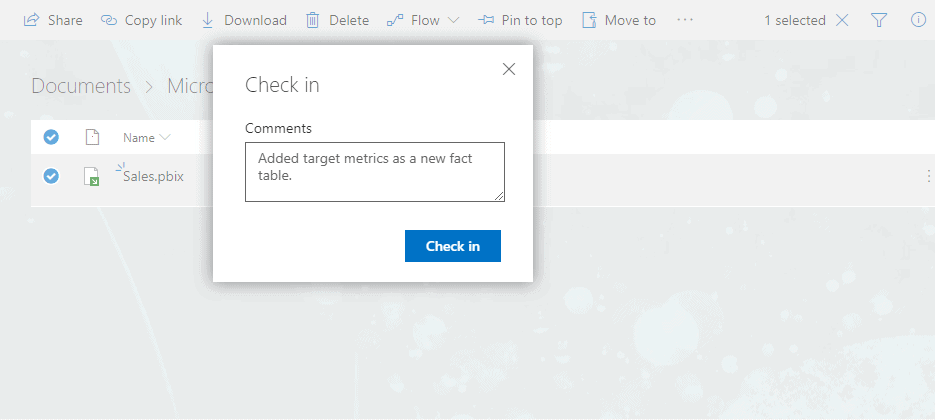Open the toolbar overflow ellipsis menu
This screenshot has width=935, height=420.
(x=685, y=20)
